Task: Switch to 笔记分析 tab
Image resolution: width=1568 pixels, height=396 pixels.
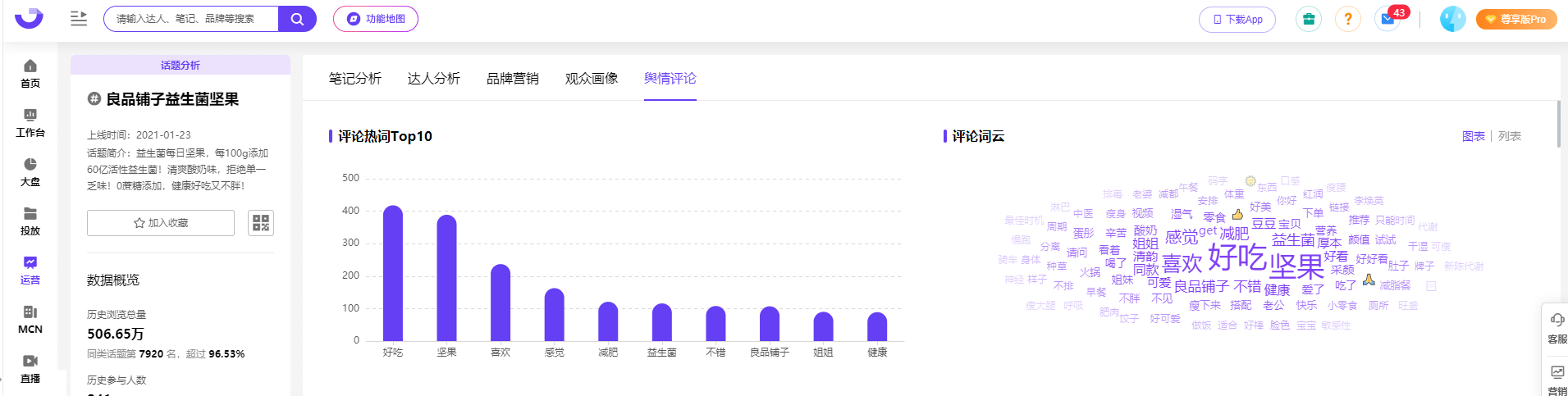Action: click(355, 79)
